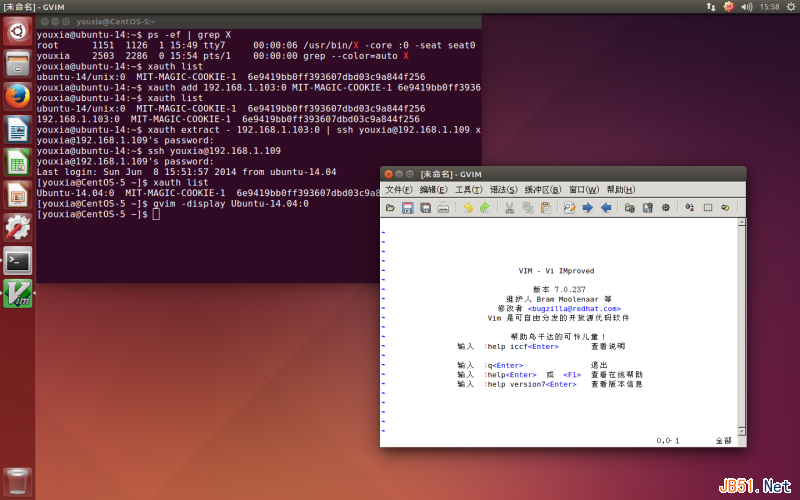Launch Firefox from the launcher
The image size is (800, 500).
click(x=18, y=96)
